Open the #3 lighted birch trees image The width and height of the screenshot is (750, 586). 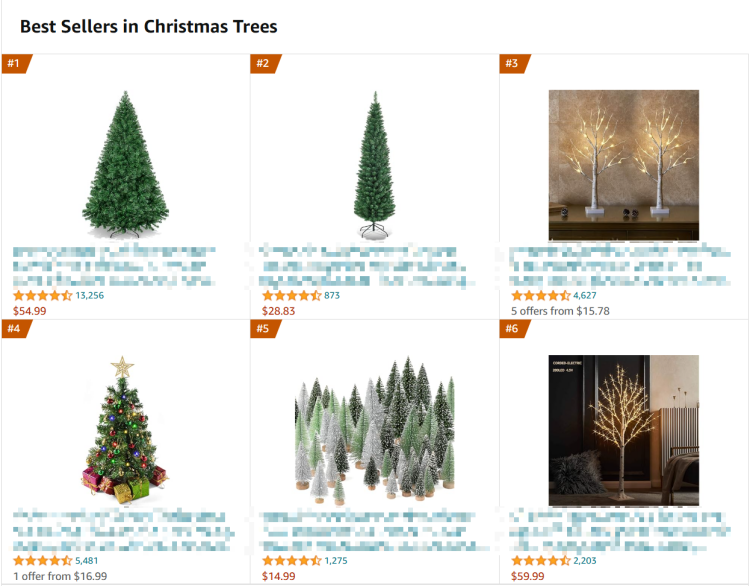[x=623, y=165]
